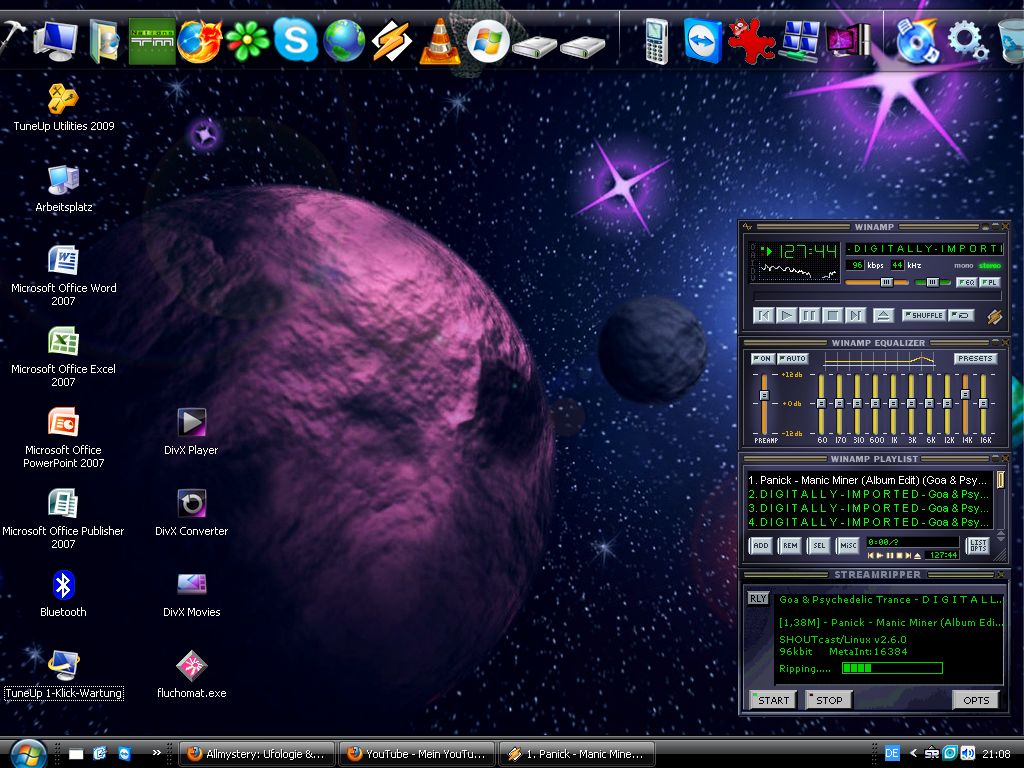Screen dimensions: 1024x768
Task: Toggle Winamp SHUFFLE mode
Action: pos(923,315)
